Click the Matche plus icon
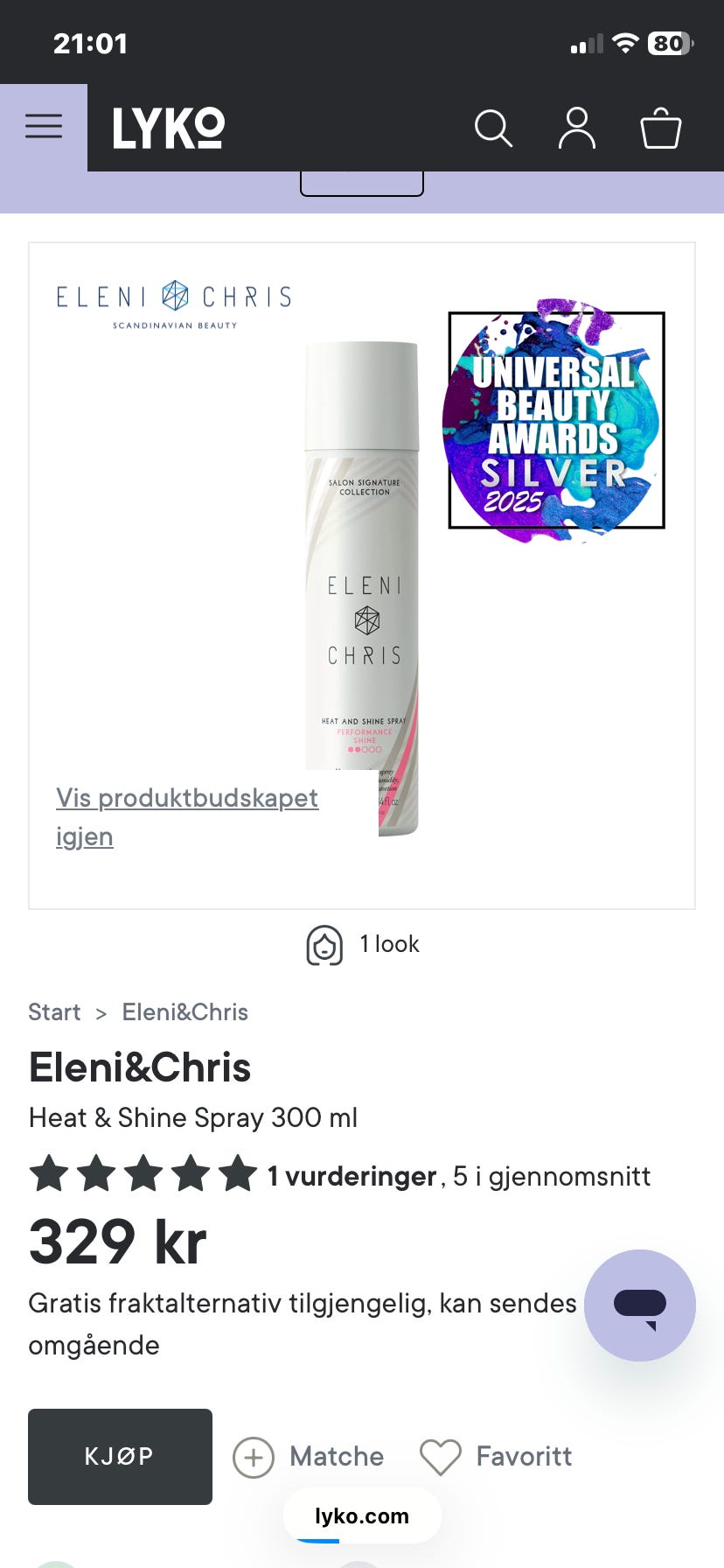724x1568 pixels. [254, 1457]
